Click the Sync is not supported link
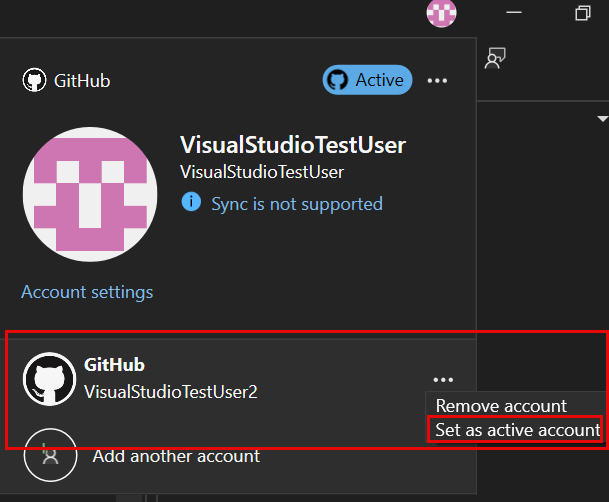 pyautogui.click(x=296, y=204)
